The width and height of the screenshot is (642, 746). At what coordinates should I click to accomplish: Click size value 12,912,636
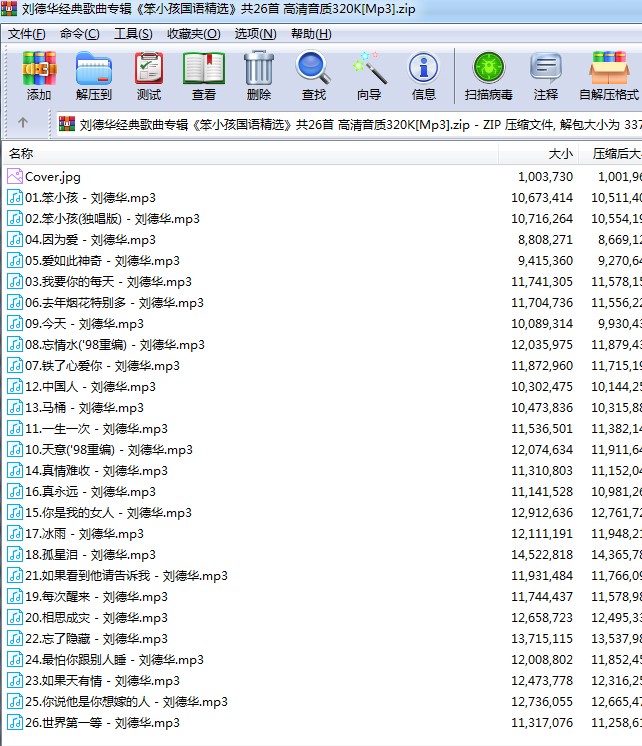(x=542, y=512)
